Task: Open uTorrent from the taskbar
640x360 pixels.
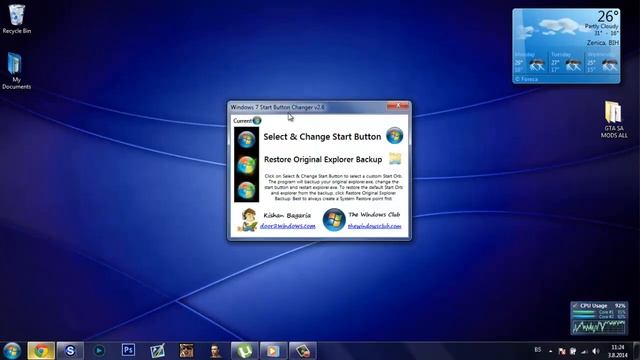Action: pos(244,351)
